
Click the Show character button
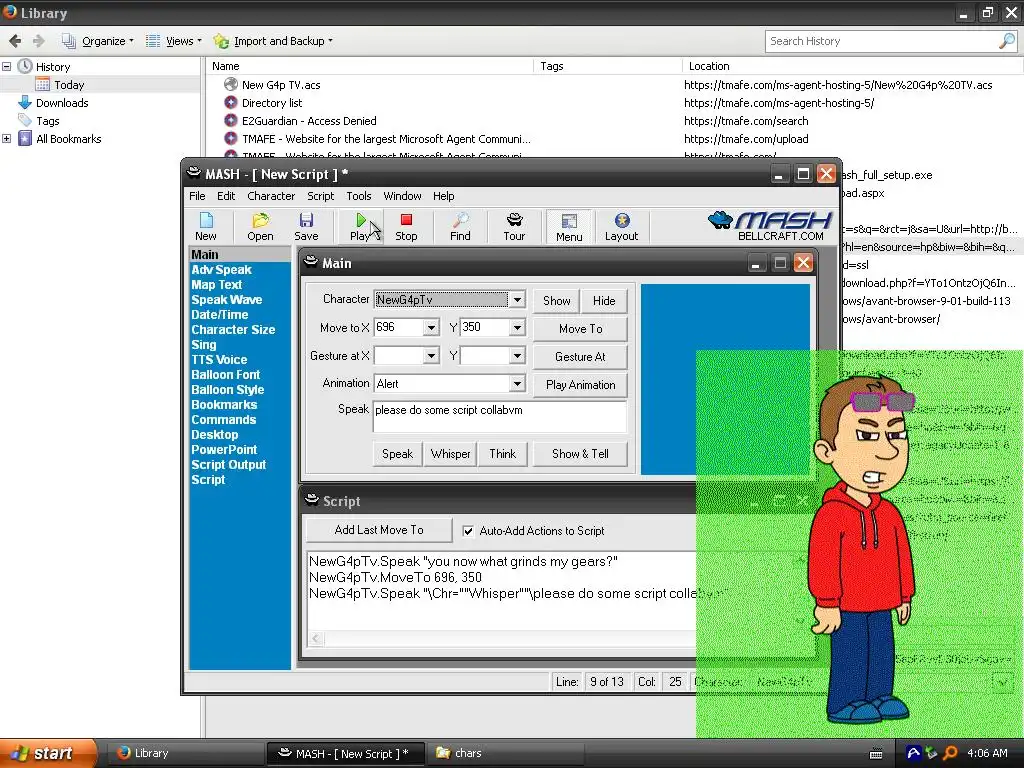click(556, 300)
